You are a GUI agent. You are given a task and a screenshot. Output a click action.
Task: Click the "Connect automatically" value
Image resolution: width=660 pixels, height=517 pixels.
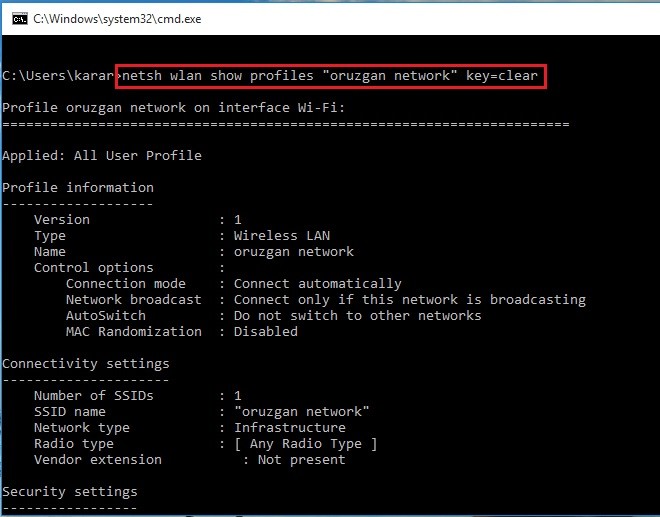(317, 283)
